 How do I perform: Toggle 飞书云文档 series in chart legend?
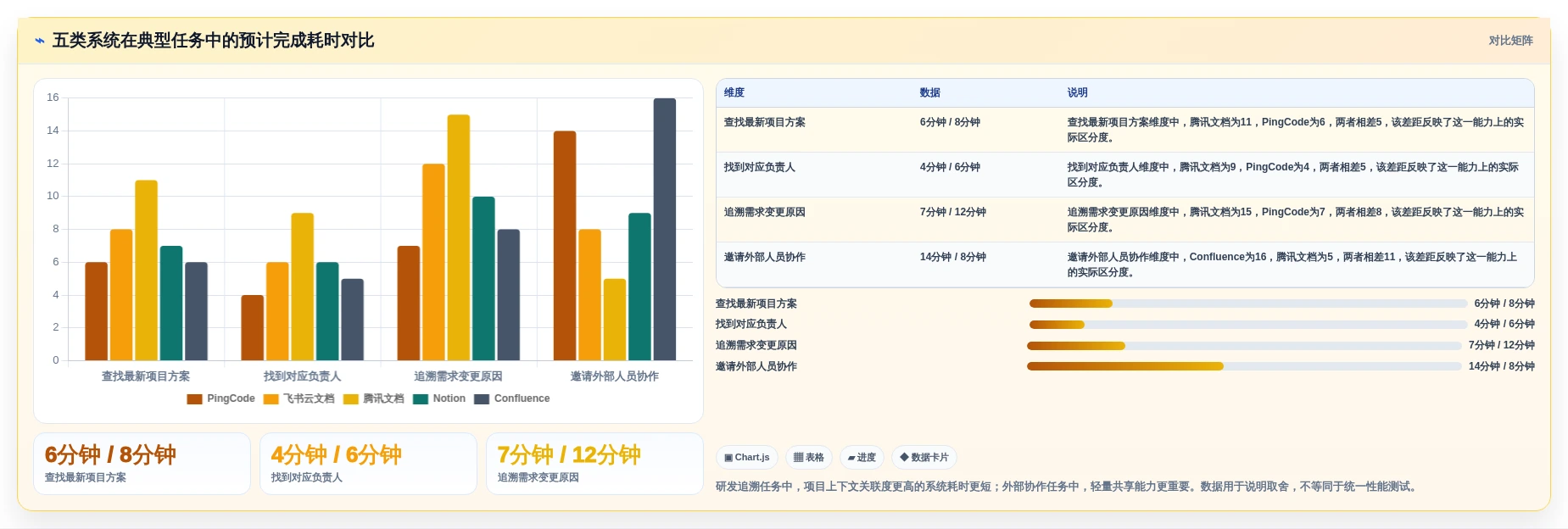coord(299,398)
